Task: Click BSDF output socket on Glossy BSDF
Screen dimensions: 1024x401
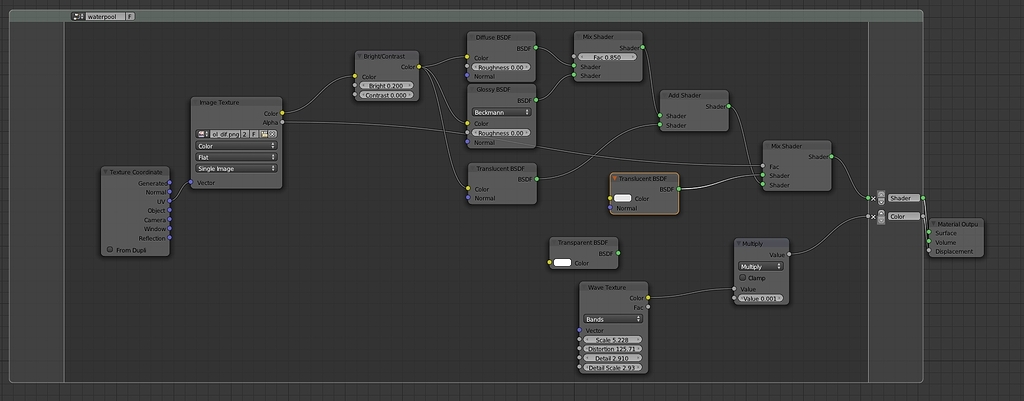Action: click(x=536, y=100)
